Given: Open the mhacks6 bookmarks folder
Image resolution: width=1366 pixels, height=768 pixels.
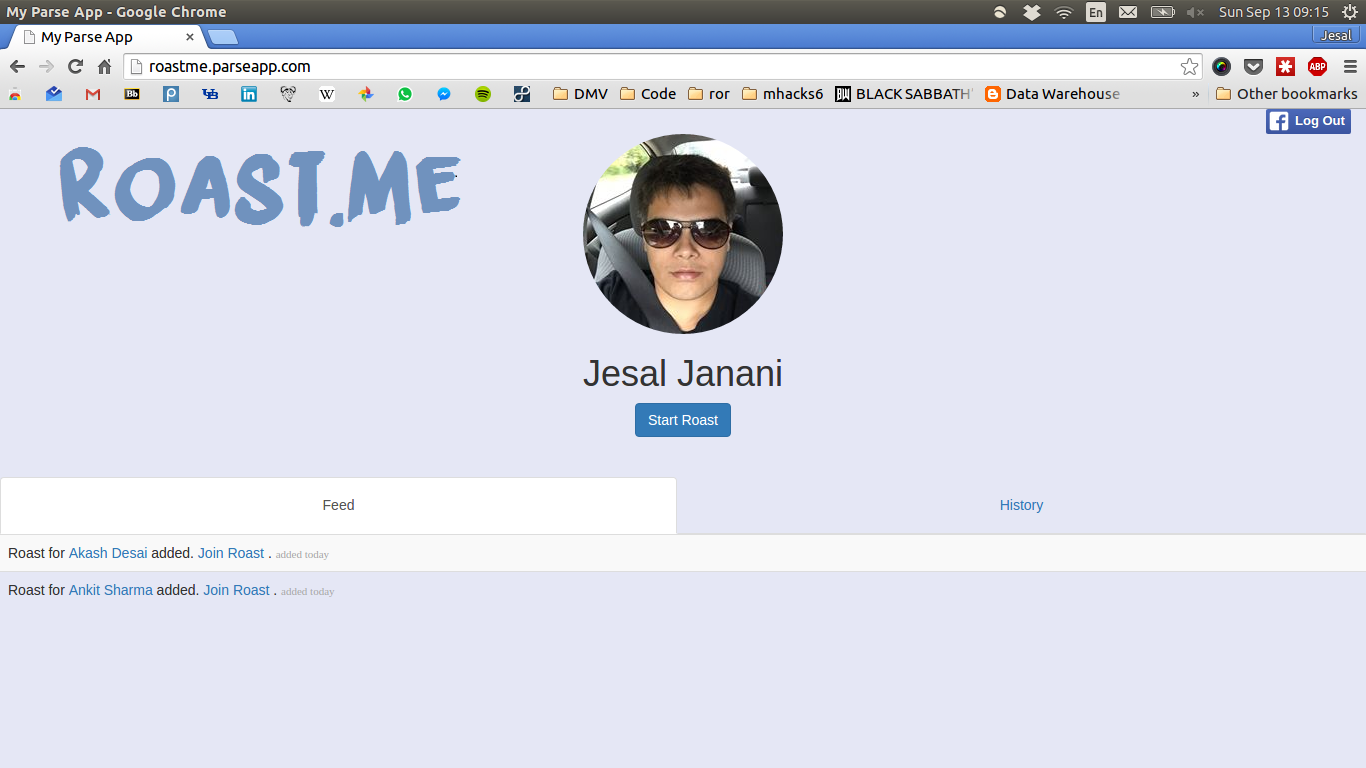Looking at the screenshot, I should tap(783, 94).
